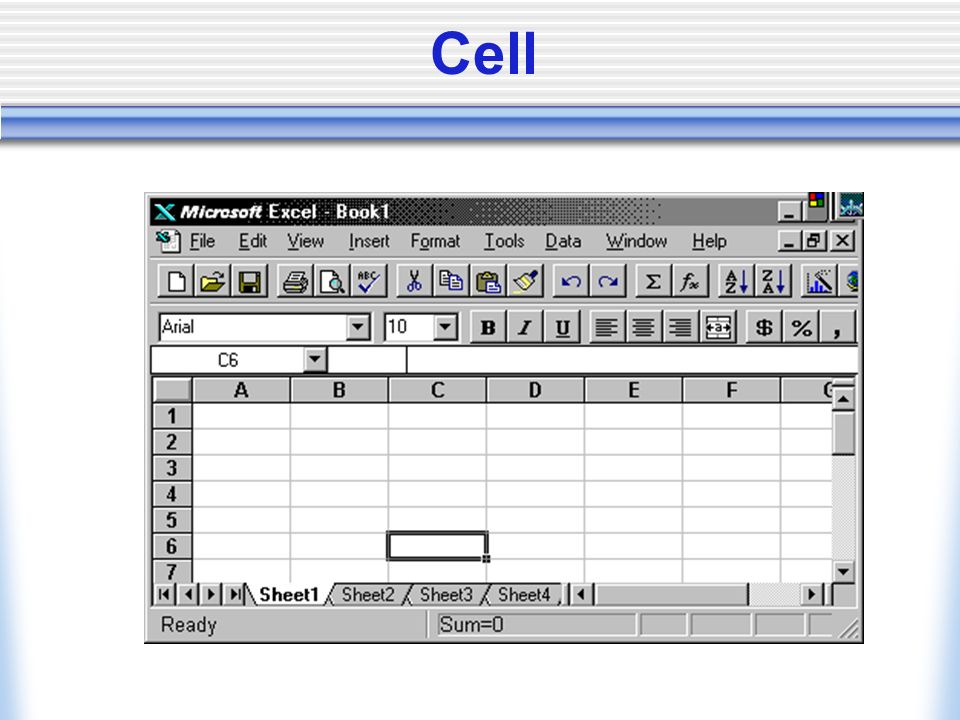Open the Data menu
Image resolution: width=960 pixels, height=720 pixels.
pos(563,241)
